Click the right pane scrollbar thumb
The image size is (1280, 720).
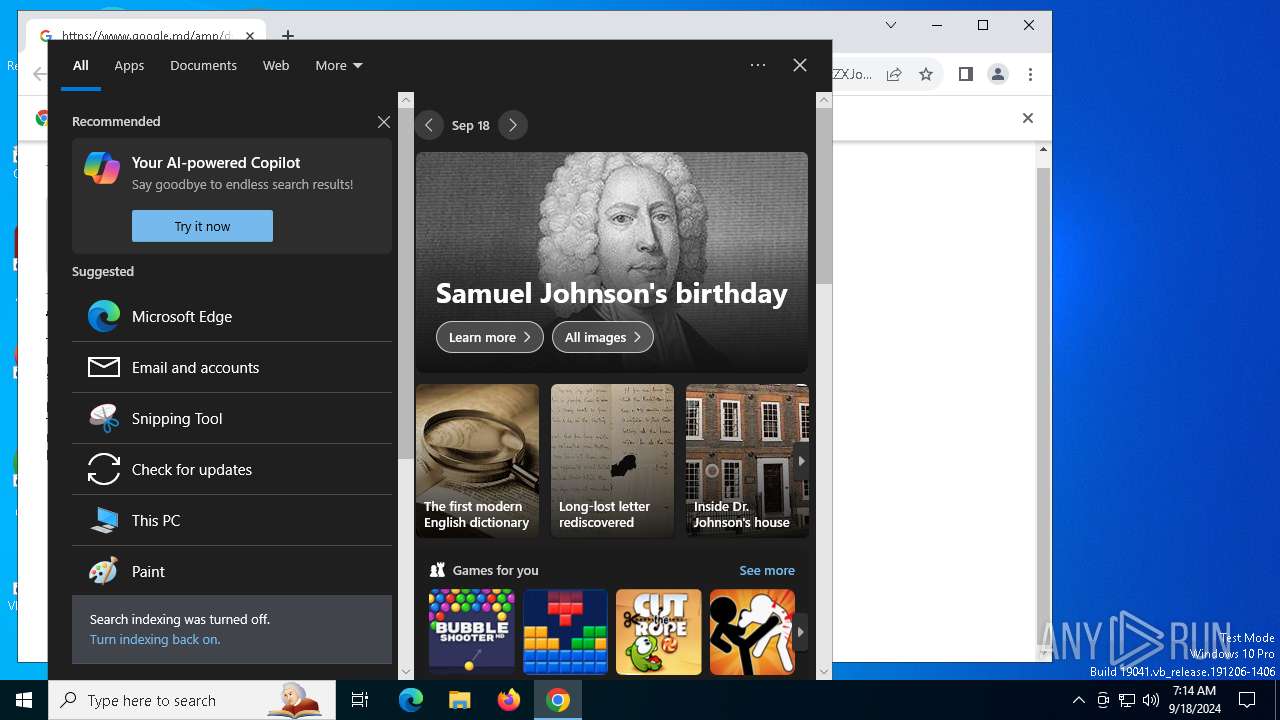pos(824,195)
